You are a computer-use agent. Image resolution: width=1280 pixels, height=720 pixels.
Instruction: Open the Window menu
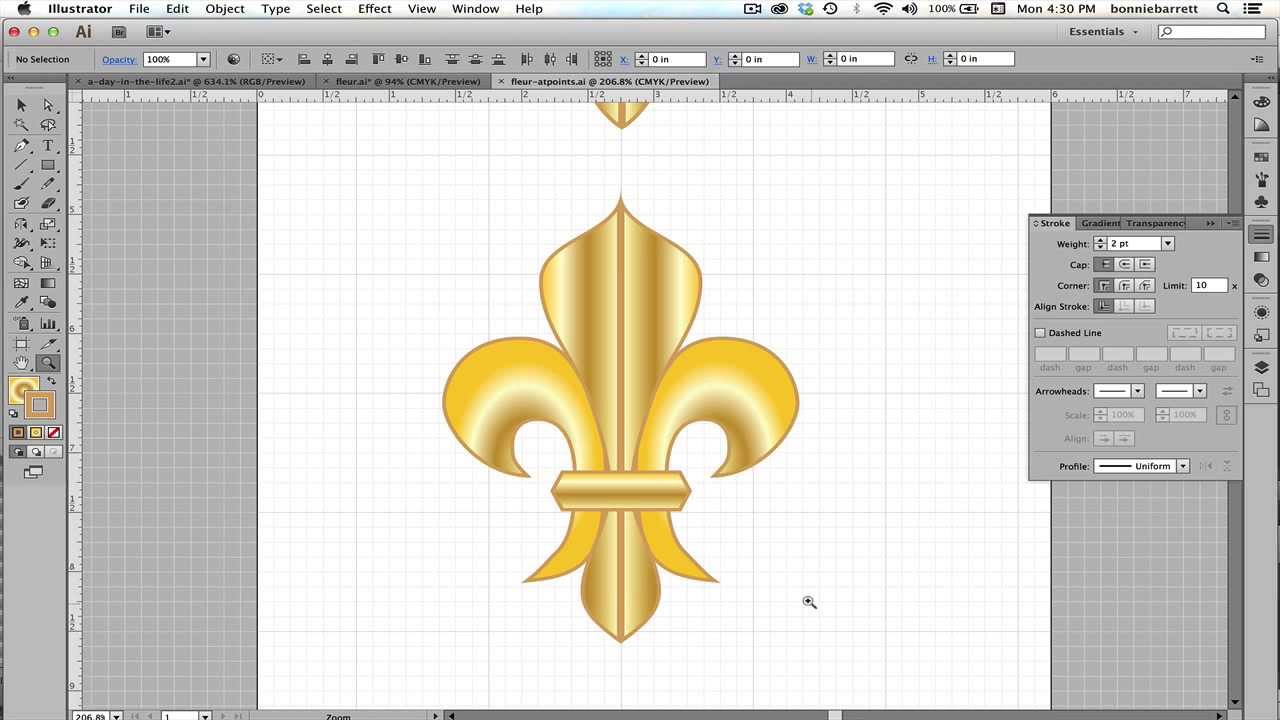(x=475, y=9)
